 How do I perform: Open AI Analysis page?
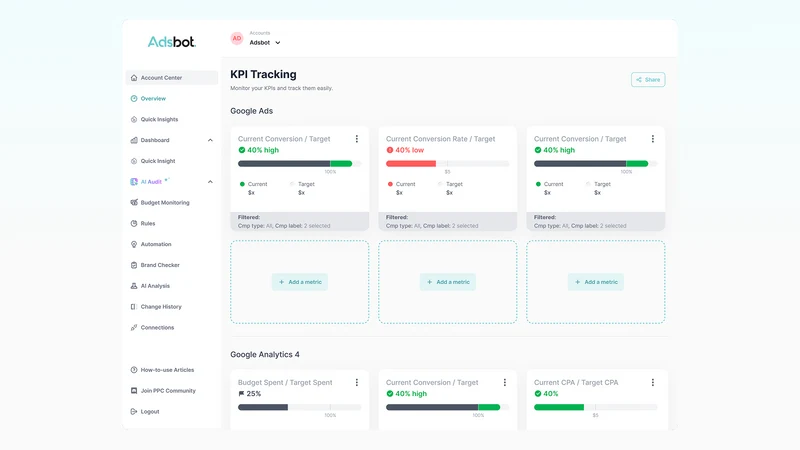coord(155,286)
